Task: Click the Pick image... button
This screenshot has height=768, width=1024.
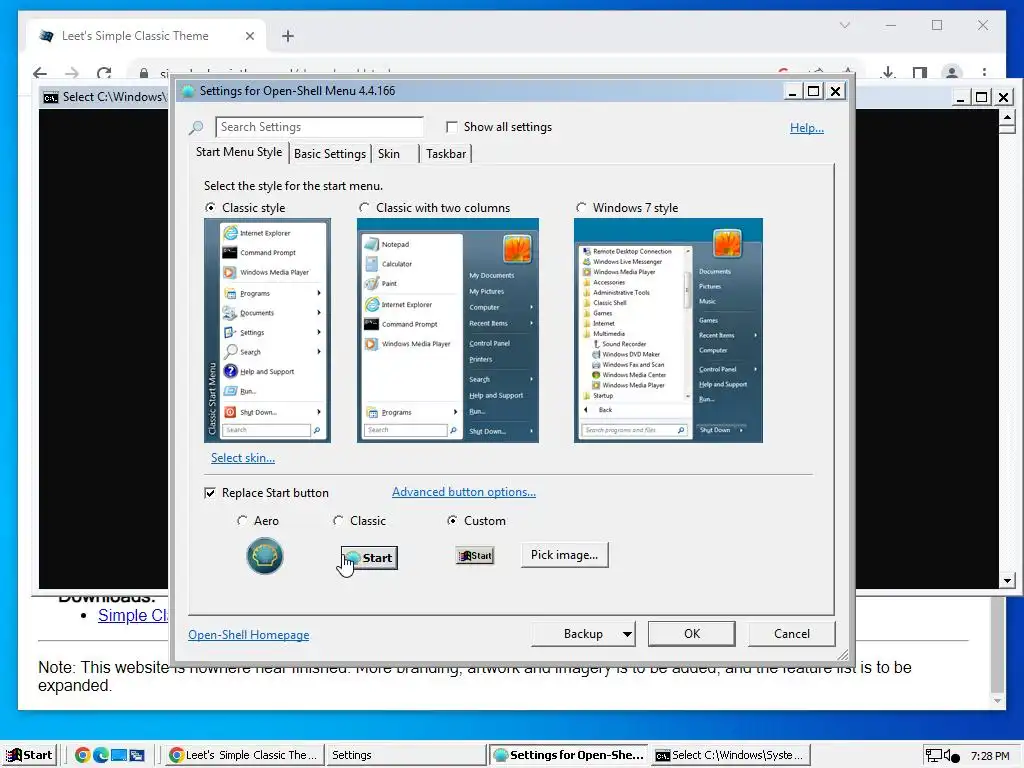Action: [565, 555]
